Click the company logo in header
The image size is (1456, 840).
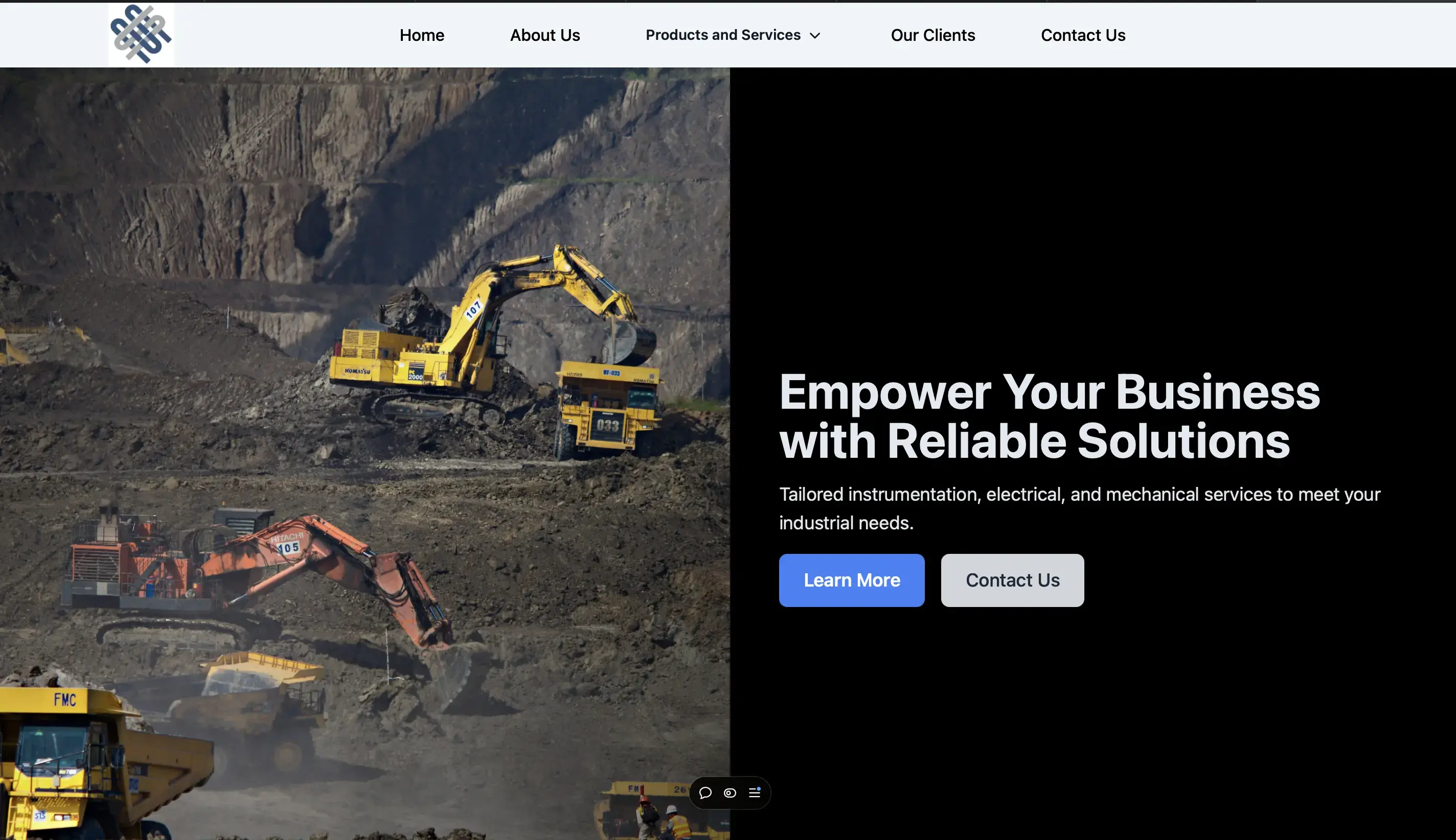pos(141,35)
